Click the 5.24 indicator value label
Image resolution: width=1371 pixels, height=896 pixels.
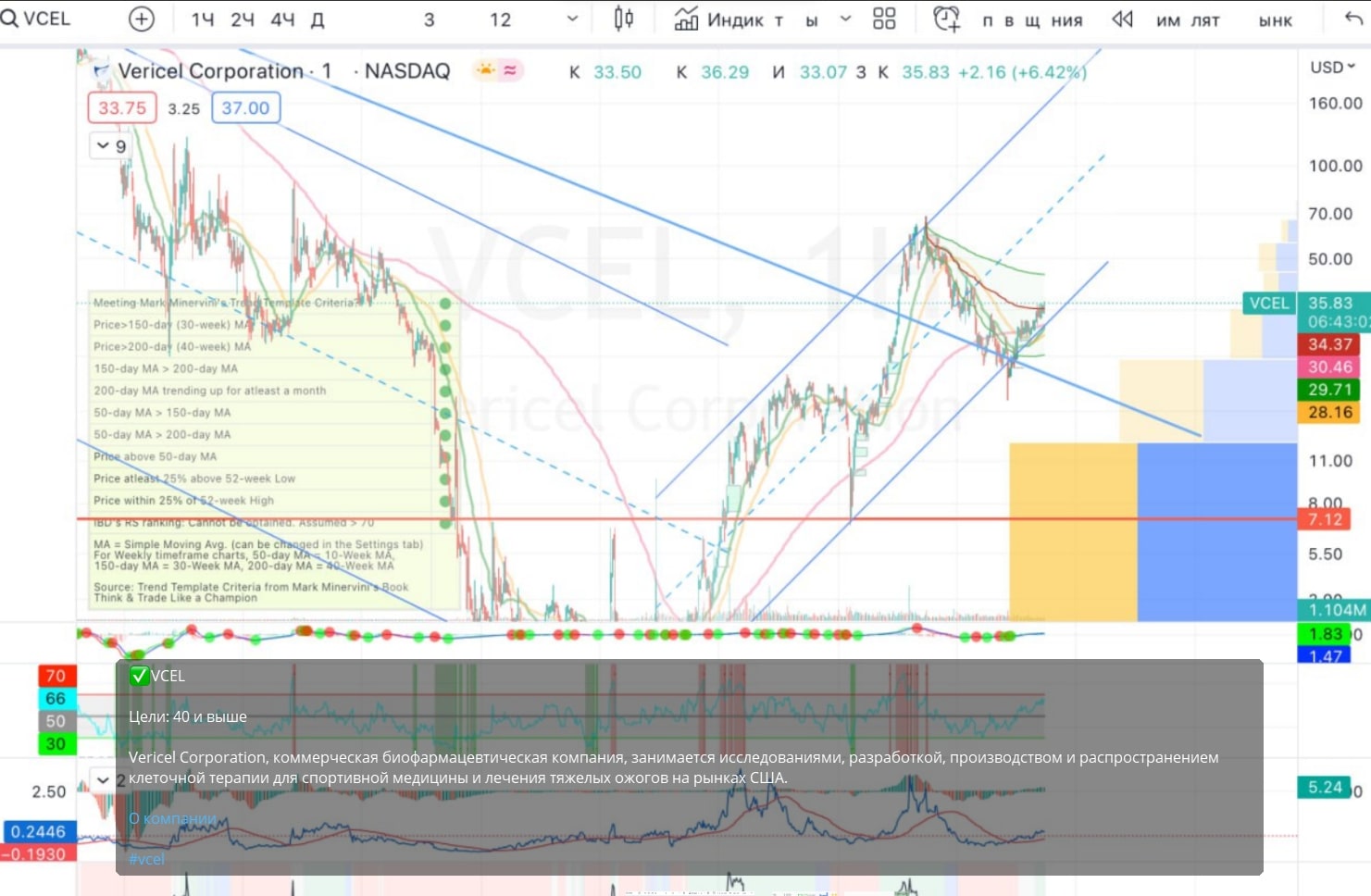pos(1326,787)
